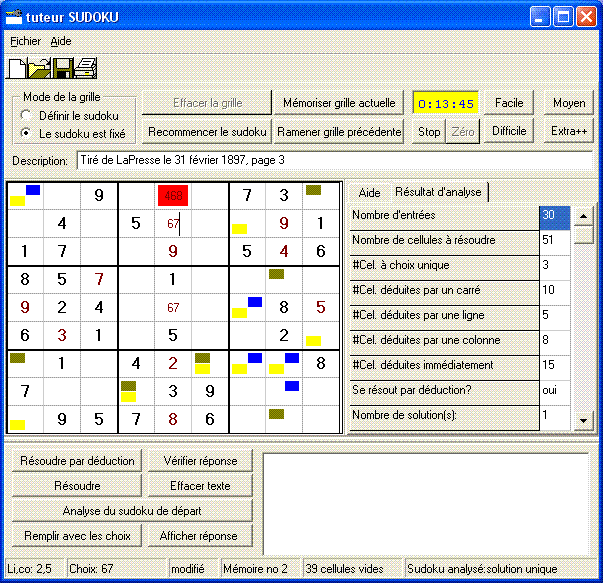Screen dimensions: 603x583
Task: Click Effacer texte button
Action: 200,486
